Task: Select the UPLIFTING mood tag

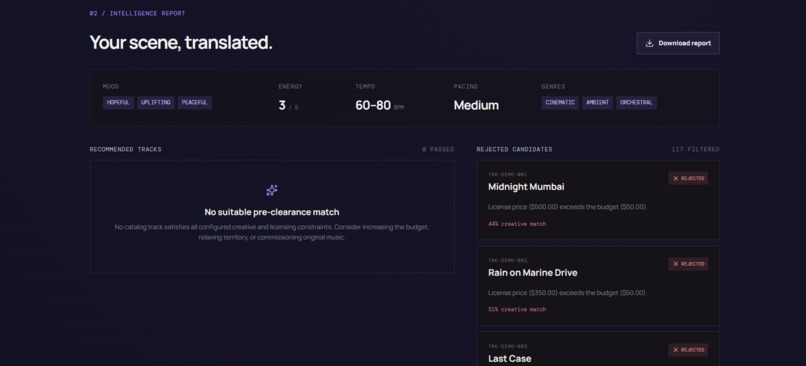Action: (156, 102)
